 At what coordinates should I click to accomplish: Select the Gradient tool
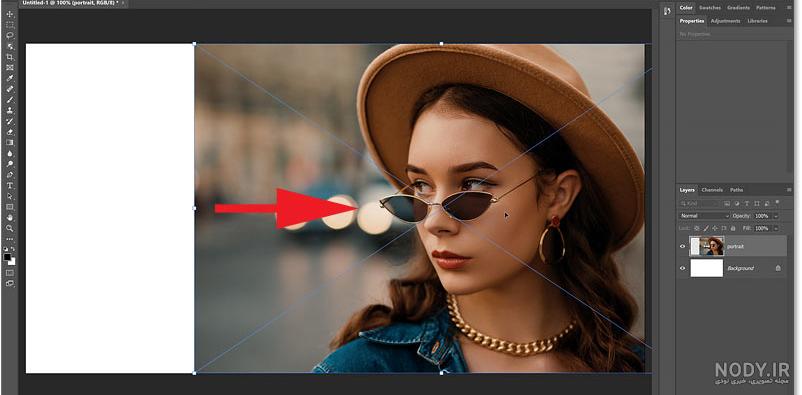click(10, 143)
